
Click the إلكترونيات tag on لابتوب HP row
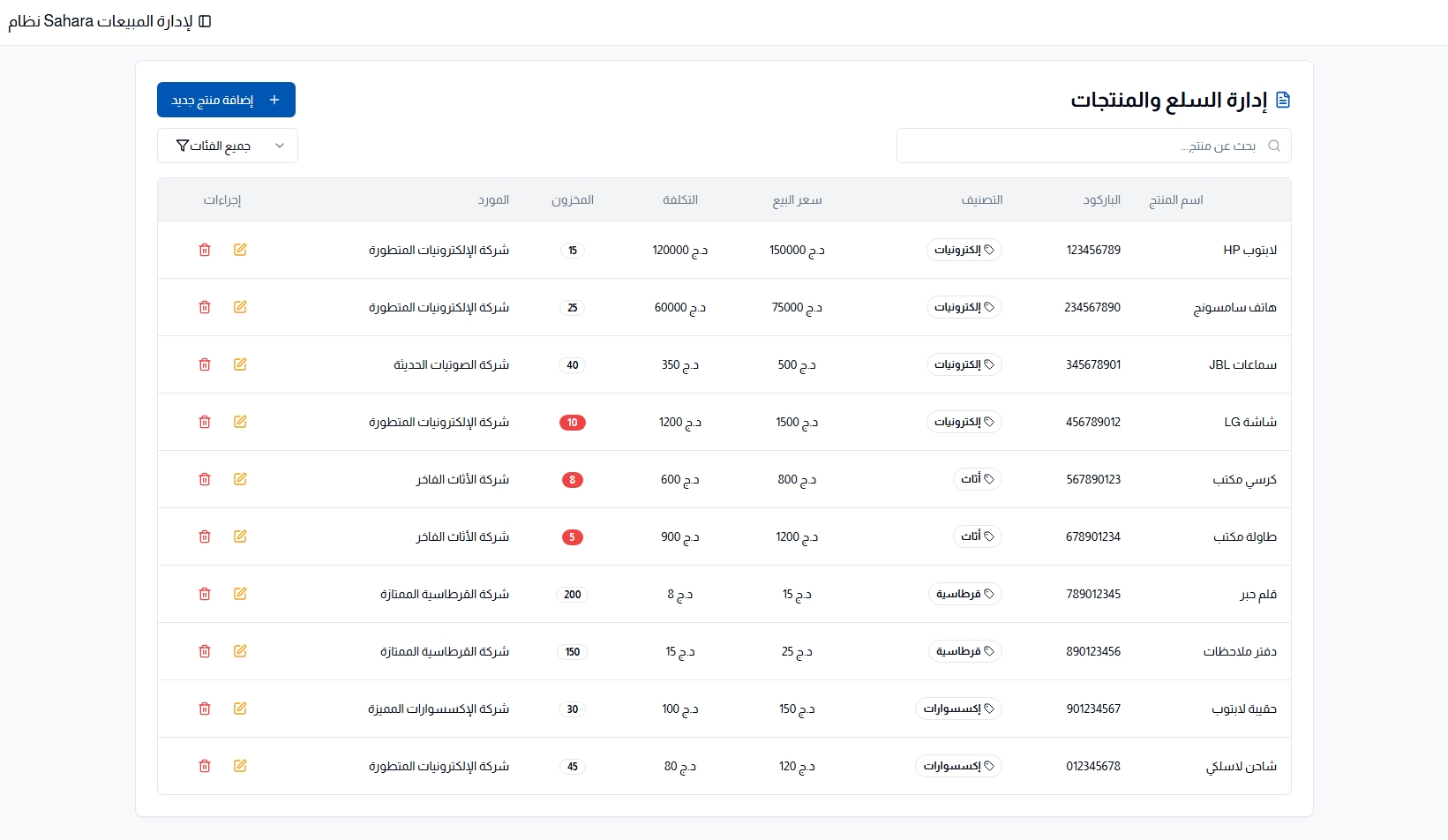(964, 250)
